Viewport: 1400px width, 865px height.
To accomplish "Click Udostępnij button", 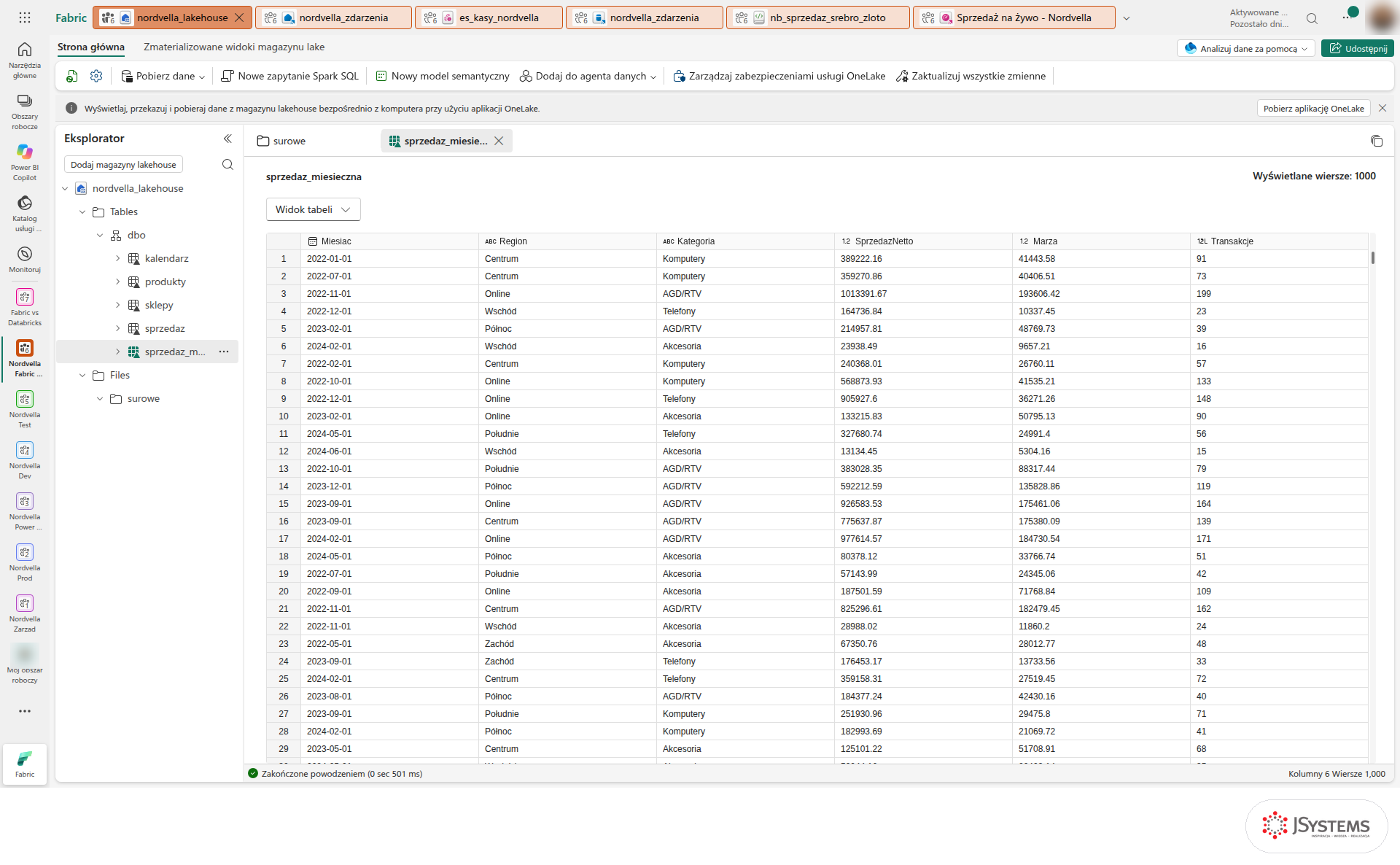I will point(1357,48).
